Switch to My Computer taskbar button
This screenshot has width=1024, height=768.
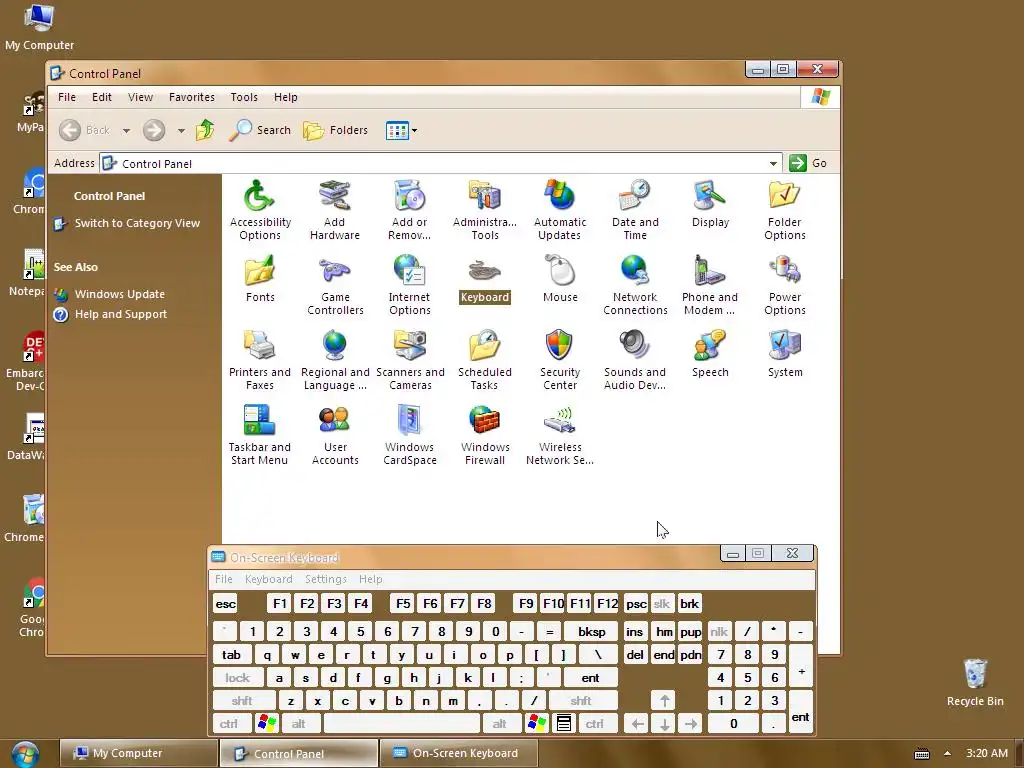pyautogui.click(x=138, y=753)
